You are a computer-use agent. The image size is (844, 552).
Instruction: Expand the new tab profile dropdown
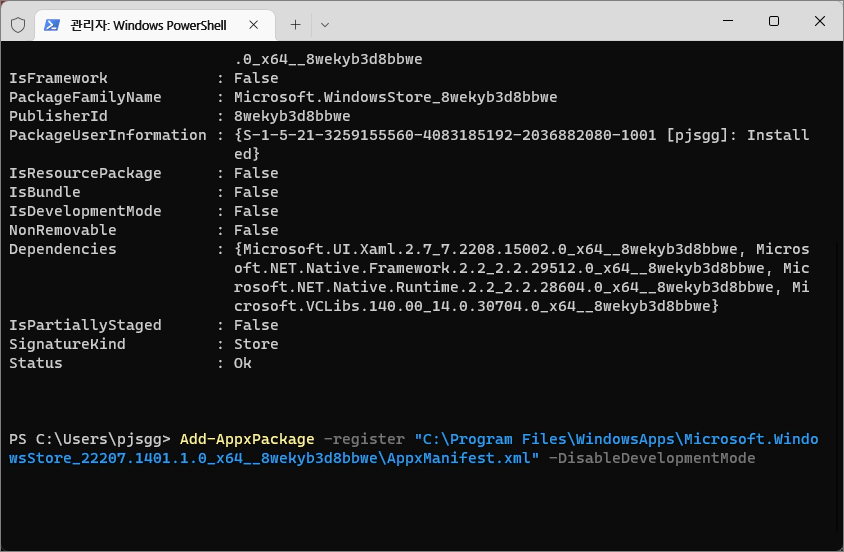click(325, 25)
